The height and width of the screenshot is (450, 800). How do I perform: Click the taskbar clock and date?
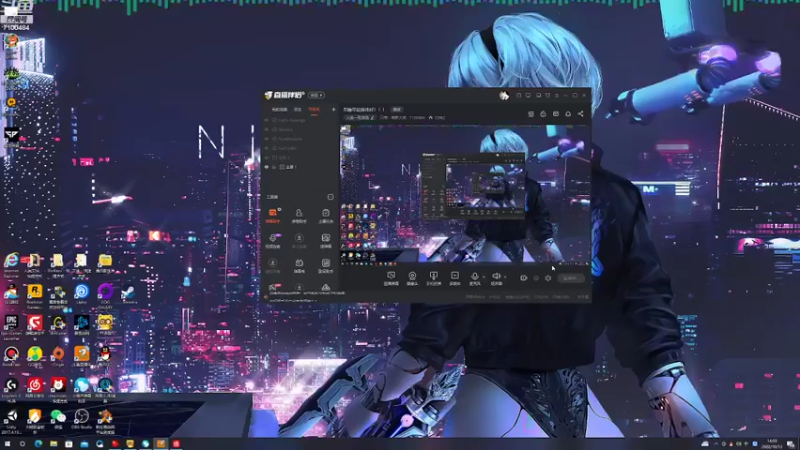[x=771, y=444]
